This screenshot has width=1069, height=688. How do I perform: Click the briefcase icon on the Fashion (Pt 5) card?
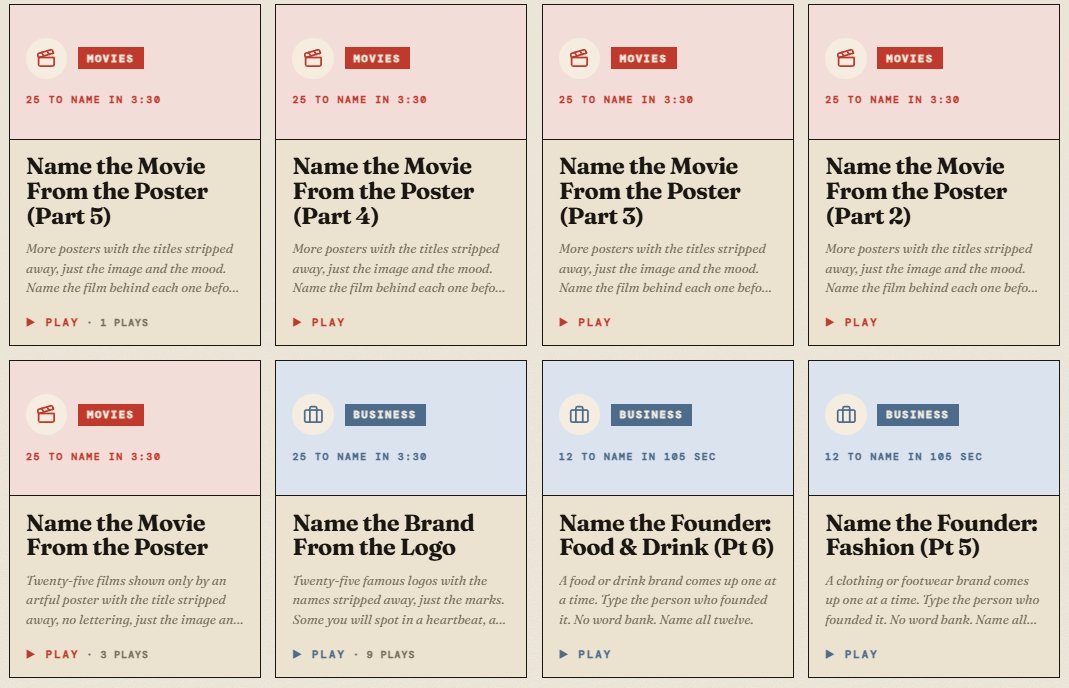coord(845,414)
